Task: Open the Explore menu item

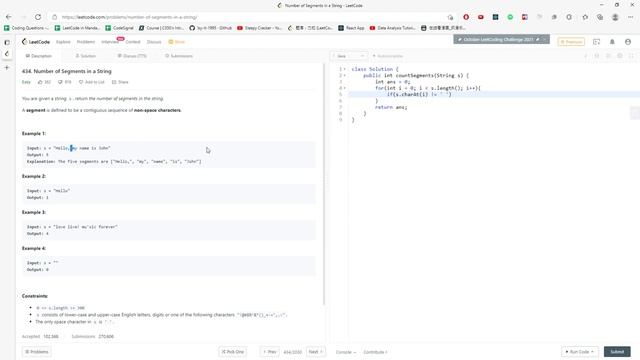Action: click(63, 42)
